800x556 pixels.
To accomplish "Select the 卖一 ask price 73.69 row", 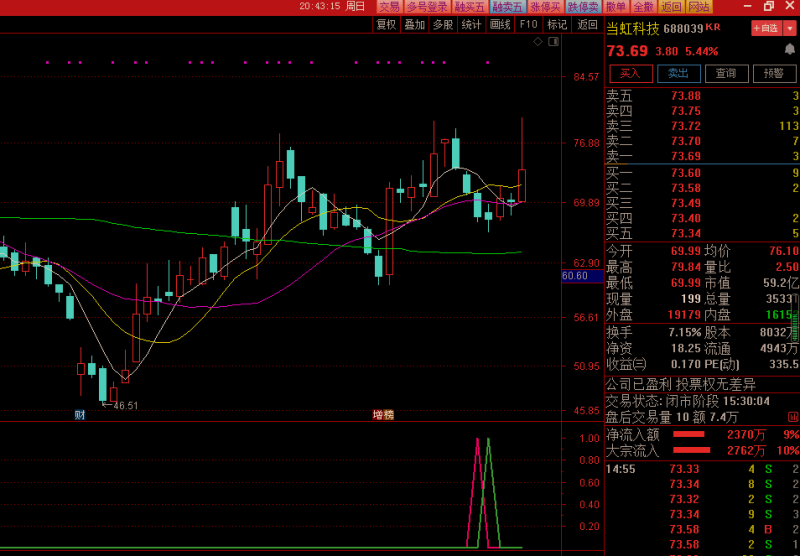I will [x=700, y=156].
